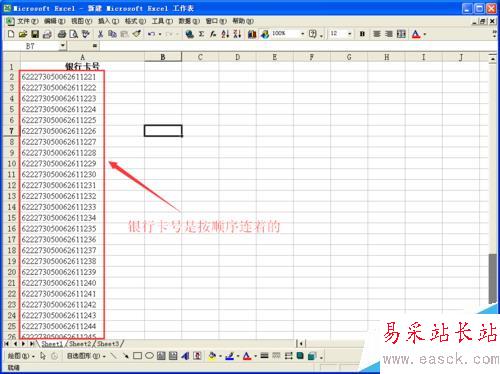Viewport: 500px width, 374px height.
Task: Create a new workbook with the New icon
Action: pos(11,34)
